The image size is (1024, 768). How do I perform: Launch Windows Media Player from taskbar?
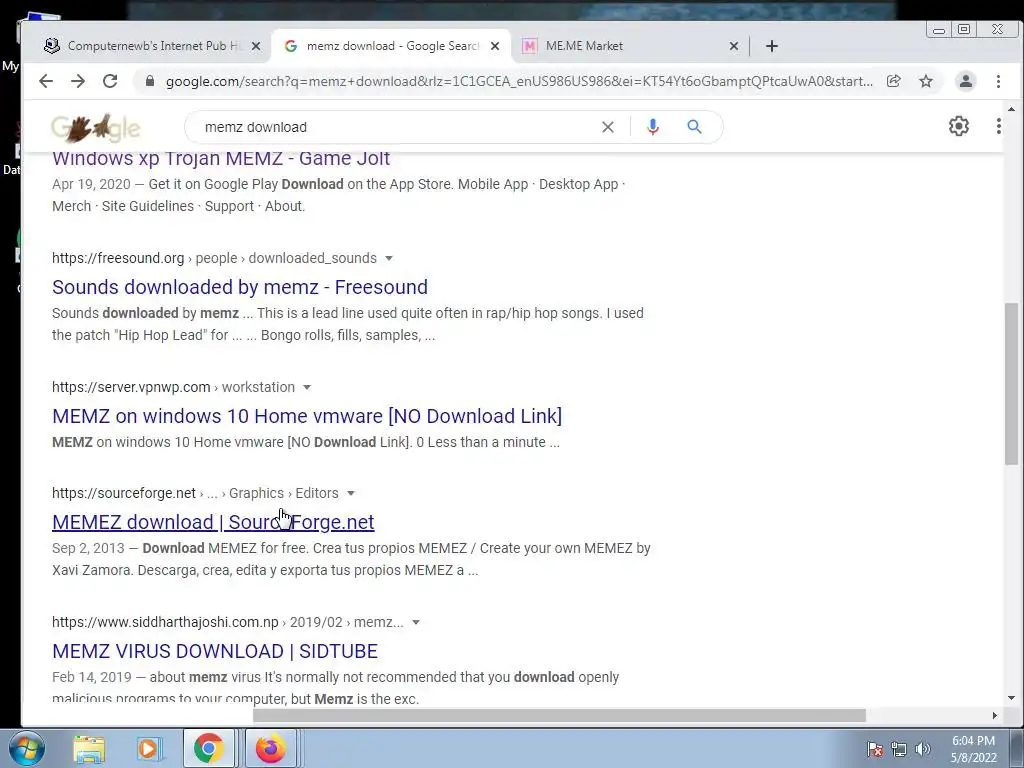148,748
